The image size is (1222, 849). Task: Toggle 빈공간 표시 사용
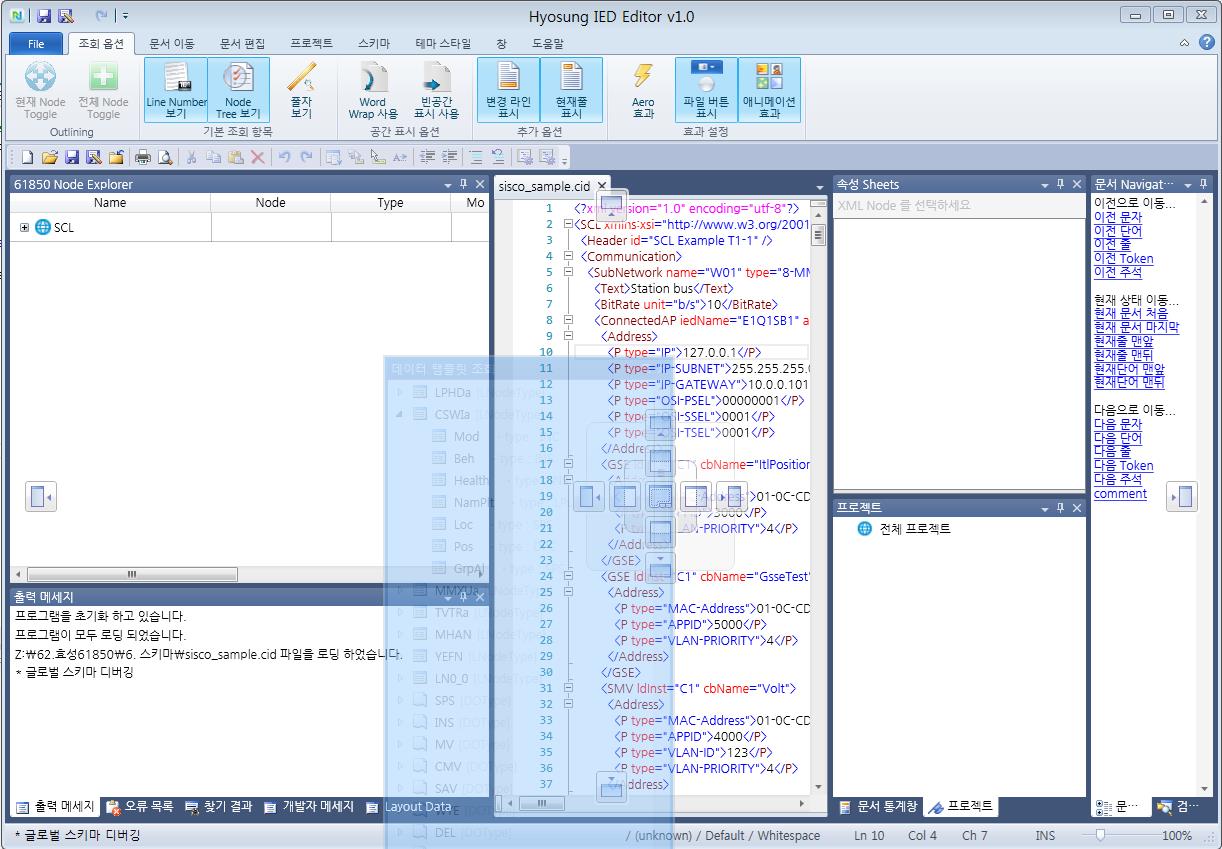tap(436, 90)
